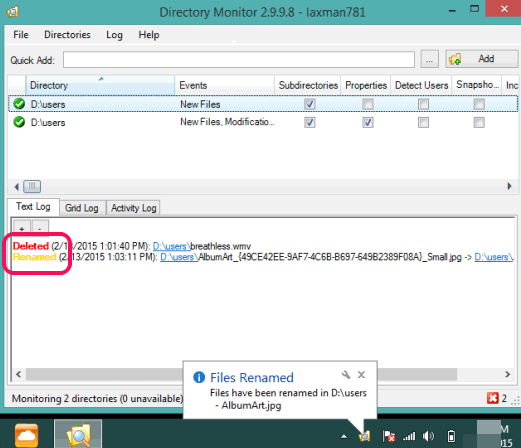Screen dimensions: 521x448
Task: Click the volume speaker tray icon
Action: [x=428, y=436]
